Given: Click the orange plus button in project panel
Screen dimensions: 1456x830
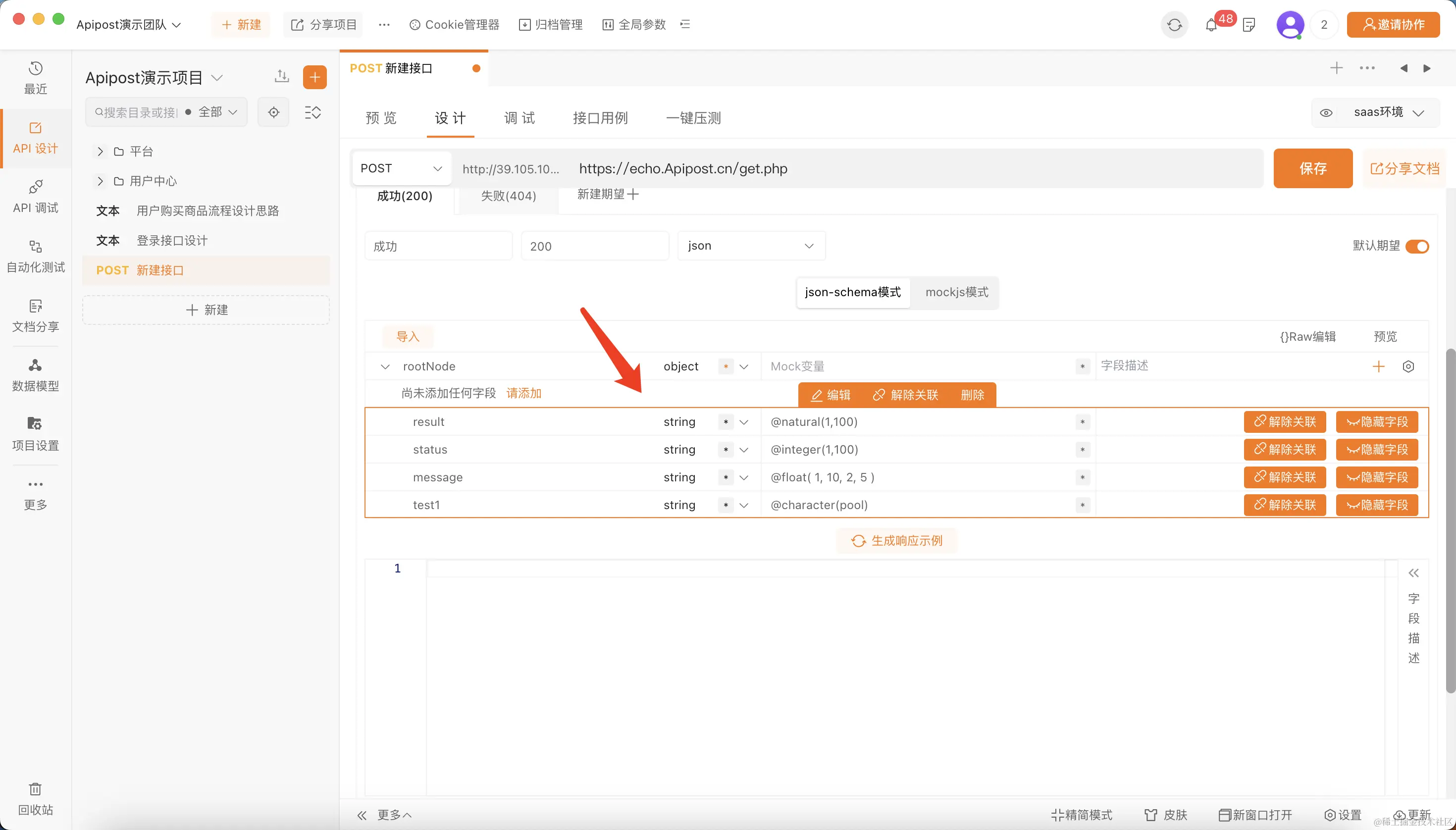Looking at the screenshot, I should click(314, 77).
